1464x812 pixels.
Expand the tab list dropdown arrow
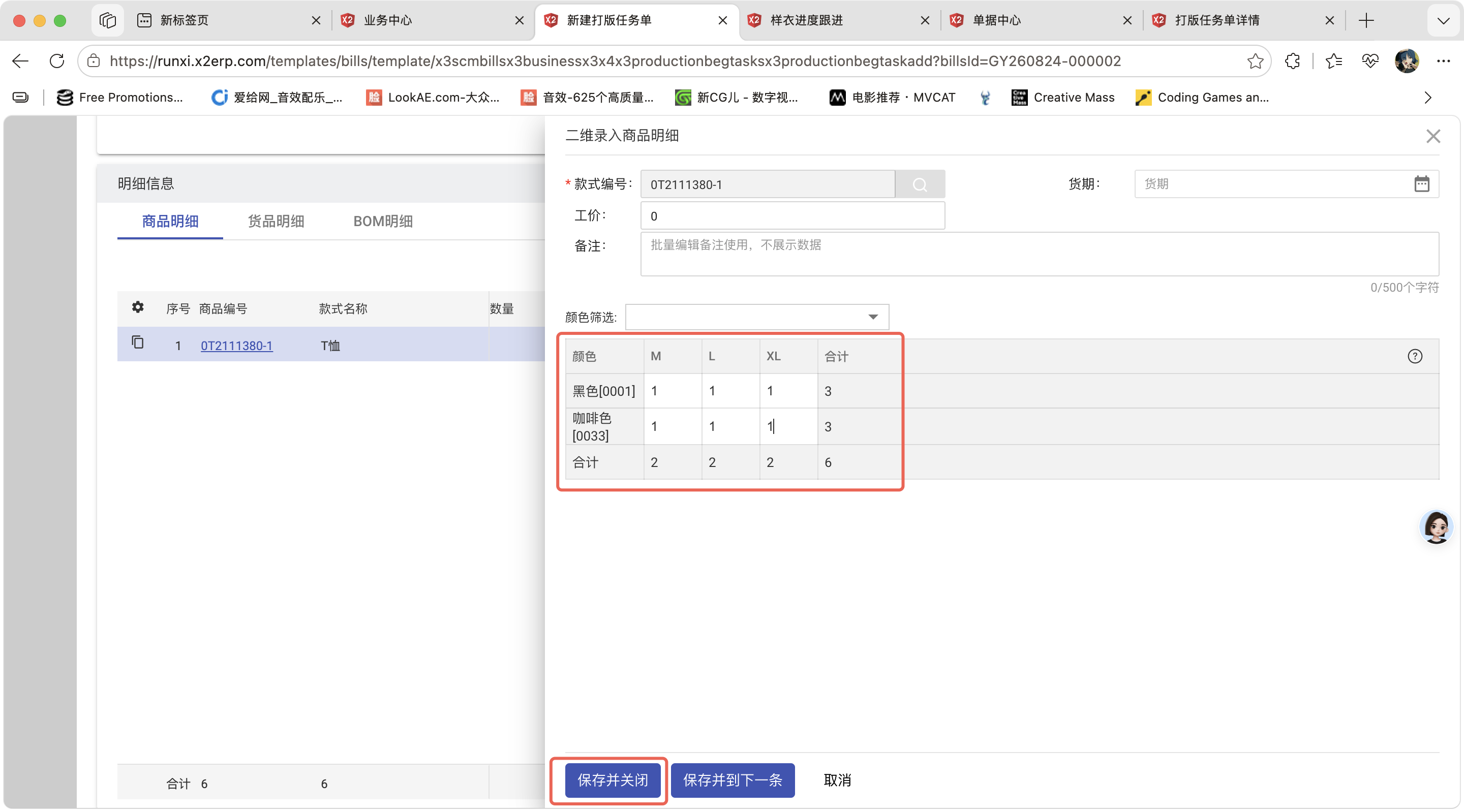pos(1443,21)
